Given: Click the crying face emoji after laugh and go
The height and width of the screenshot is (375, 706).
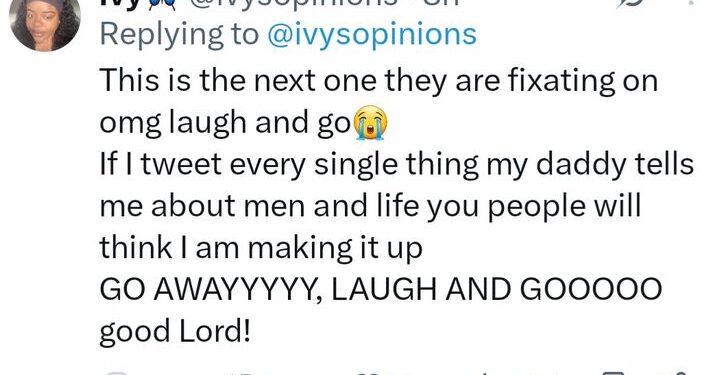Looking at the screenshot, I should point(370,123).
